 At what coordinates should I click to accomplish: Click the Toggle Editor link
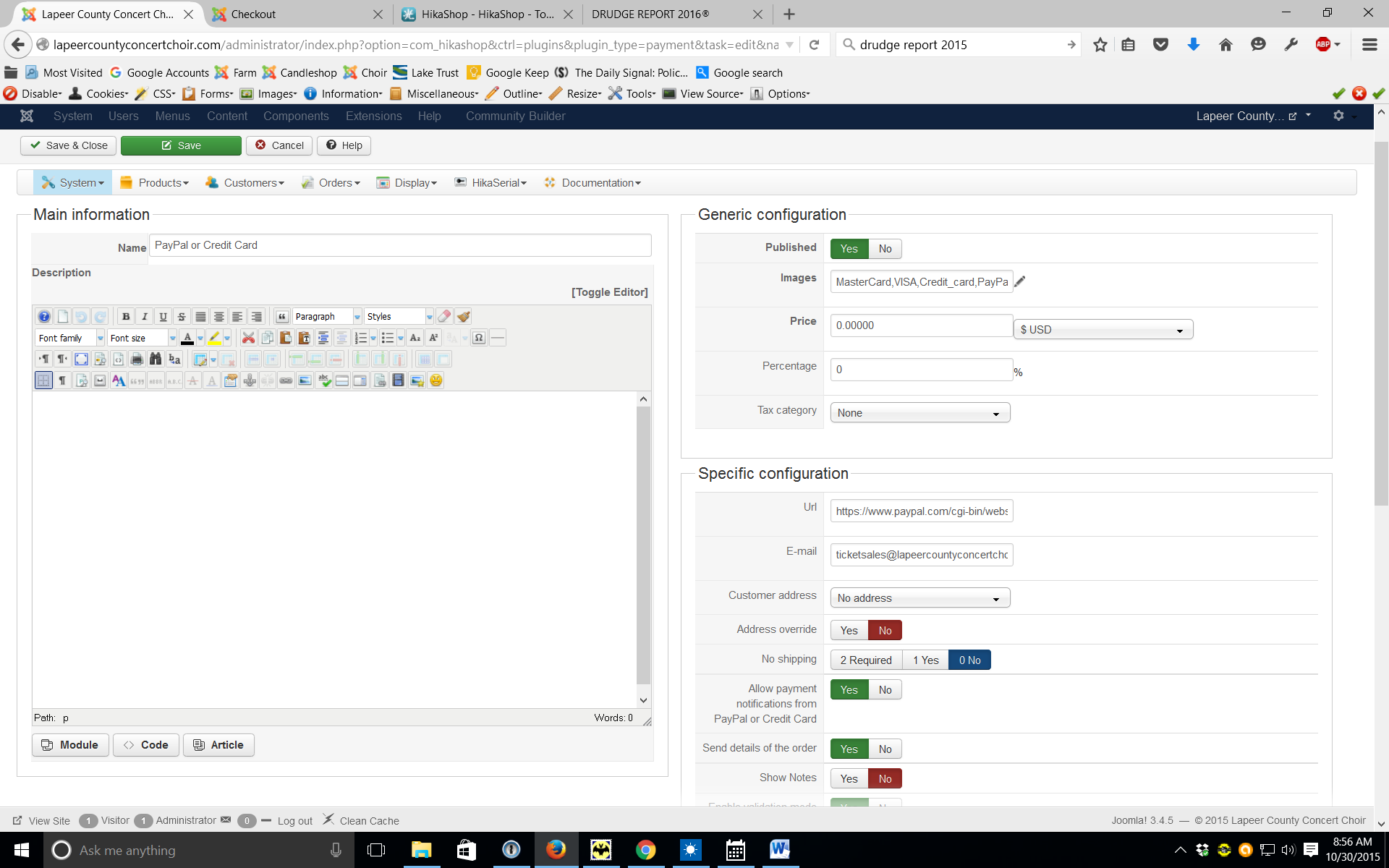coord(609,292)
